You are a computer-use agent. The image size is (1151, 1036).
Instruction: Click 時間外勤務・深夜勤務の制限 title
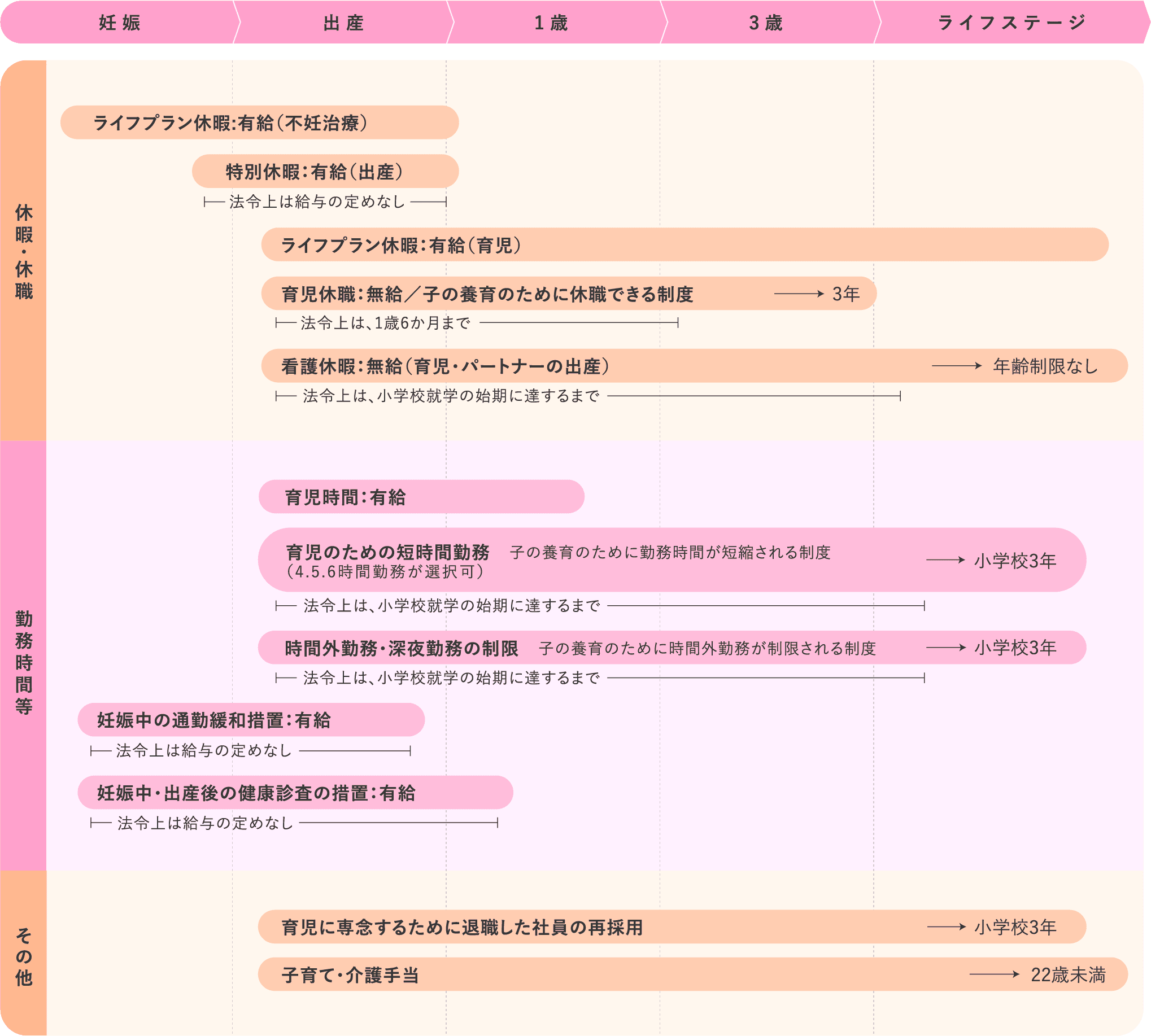click(402, 648)
